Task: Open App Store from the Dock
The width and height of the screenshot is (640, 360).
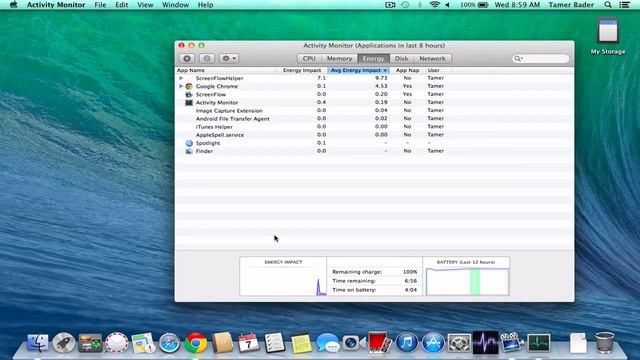Action: [433, 342]
